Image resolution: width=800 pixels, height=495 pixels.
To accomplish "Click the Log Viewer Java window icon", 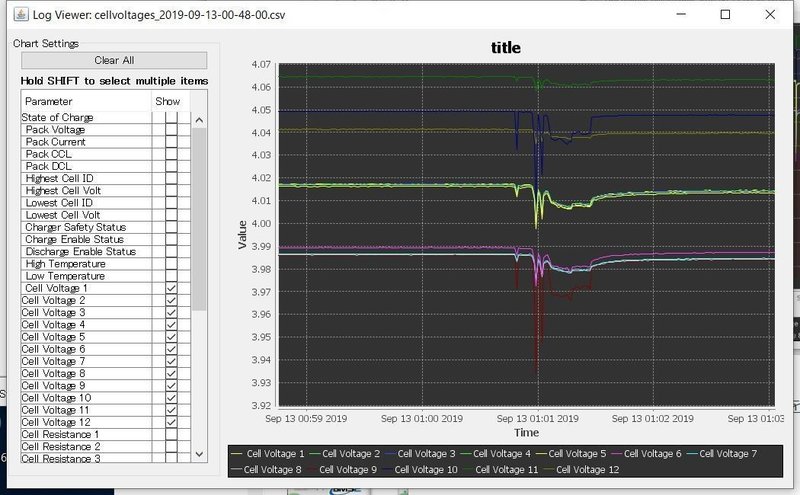I will 21,14.
